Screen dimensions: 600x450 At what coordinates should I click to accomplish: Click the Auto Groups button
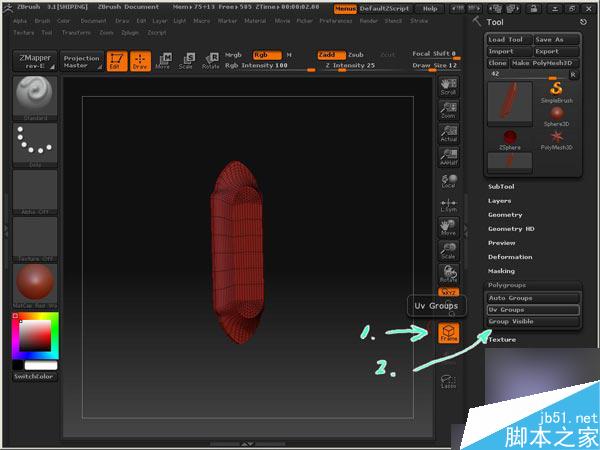click(533, 298)
